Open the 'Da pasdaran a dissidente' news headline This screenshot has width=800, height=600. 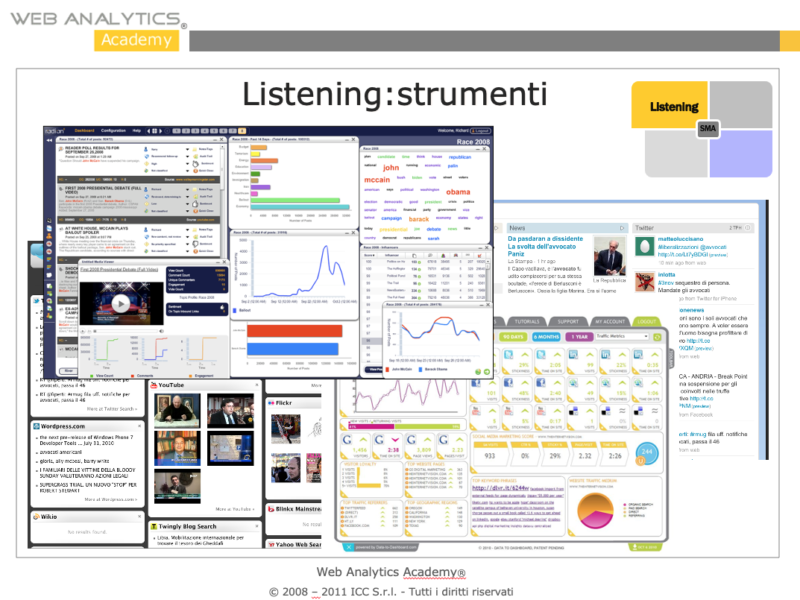click(545, 246)
